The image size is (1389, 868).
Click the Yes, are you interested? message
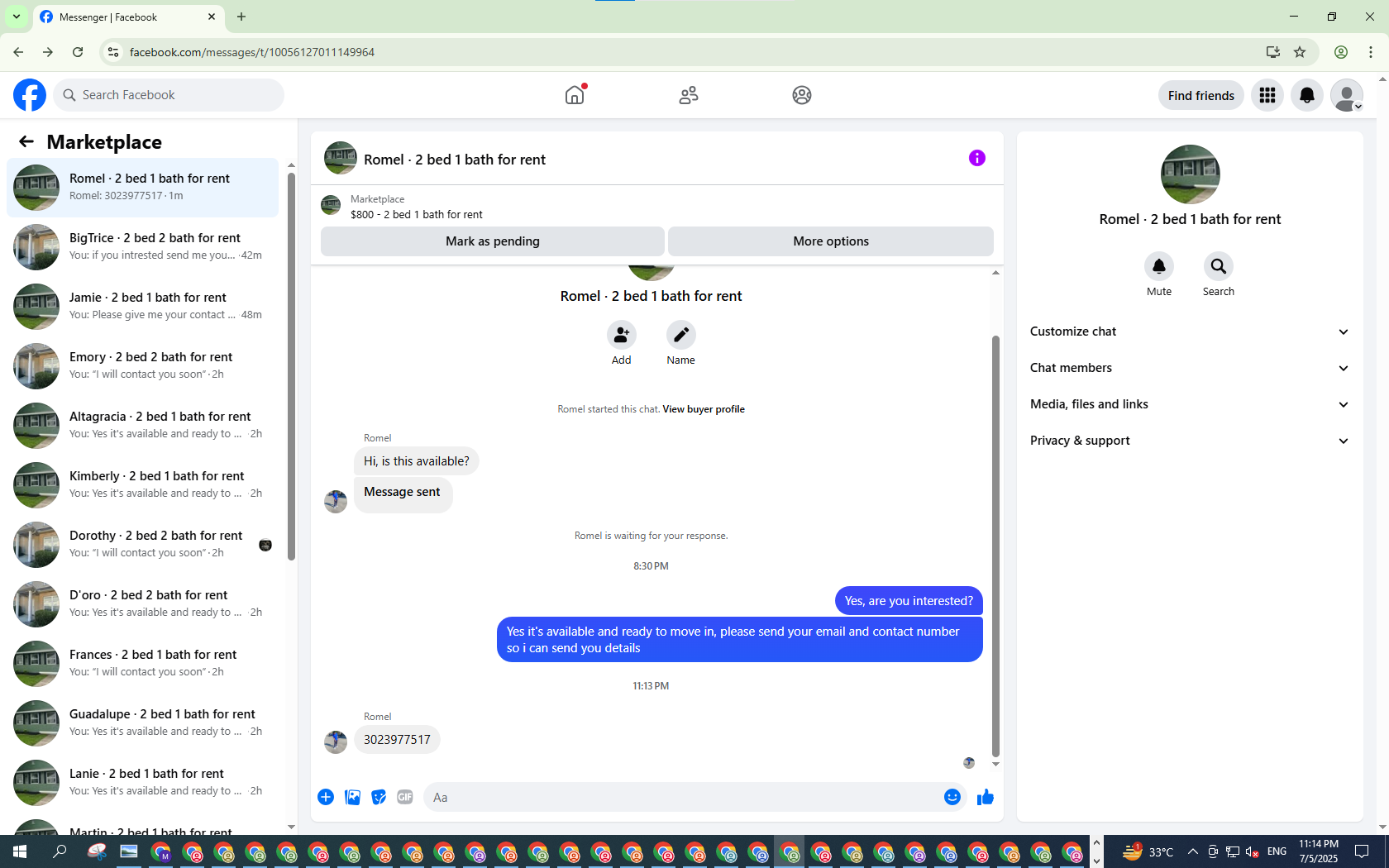(909, 601)
